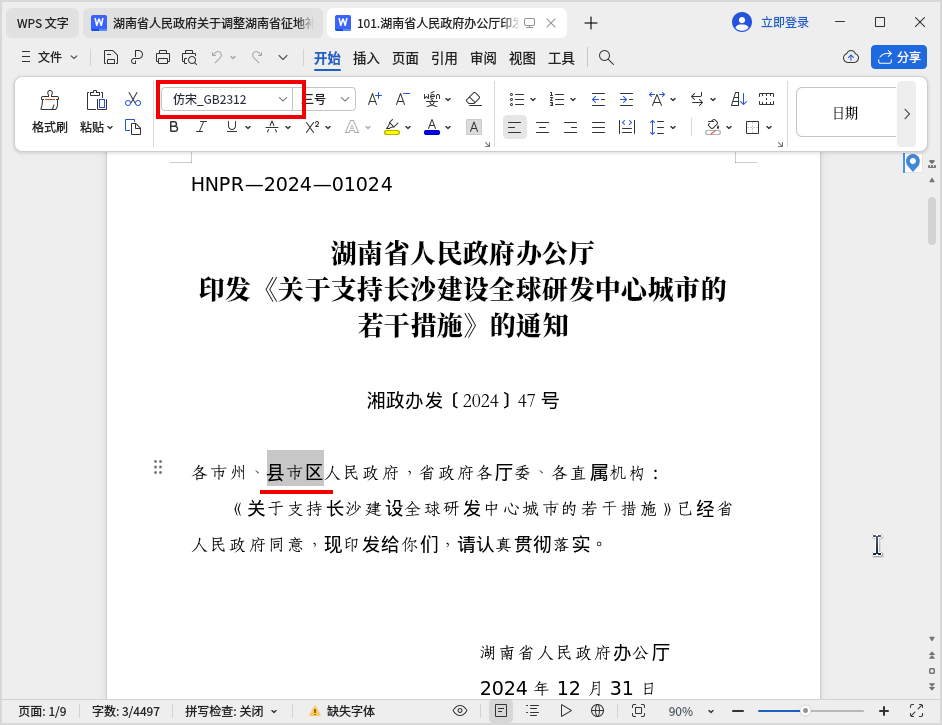Viewport: 942px width, 725px height.
Task: Click the fit-page zoom icon in status bar
Action: [639, 711]
